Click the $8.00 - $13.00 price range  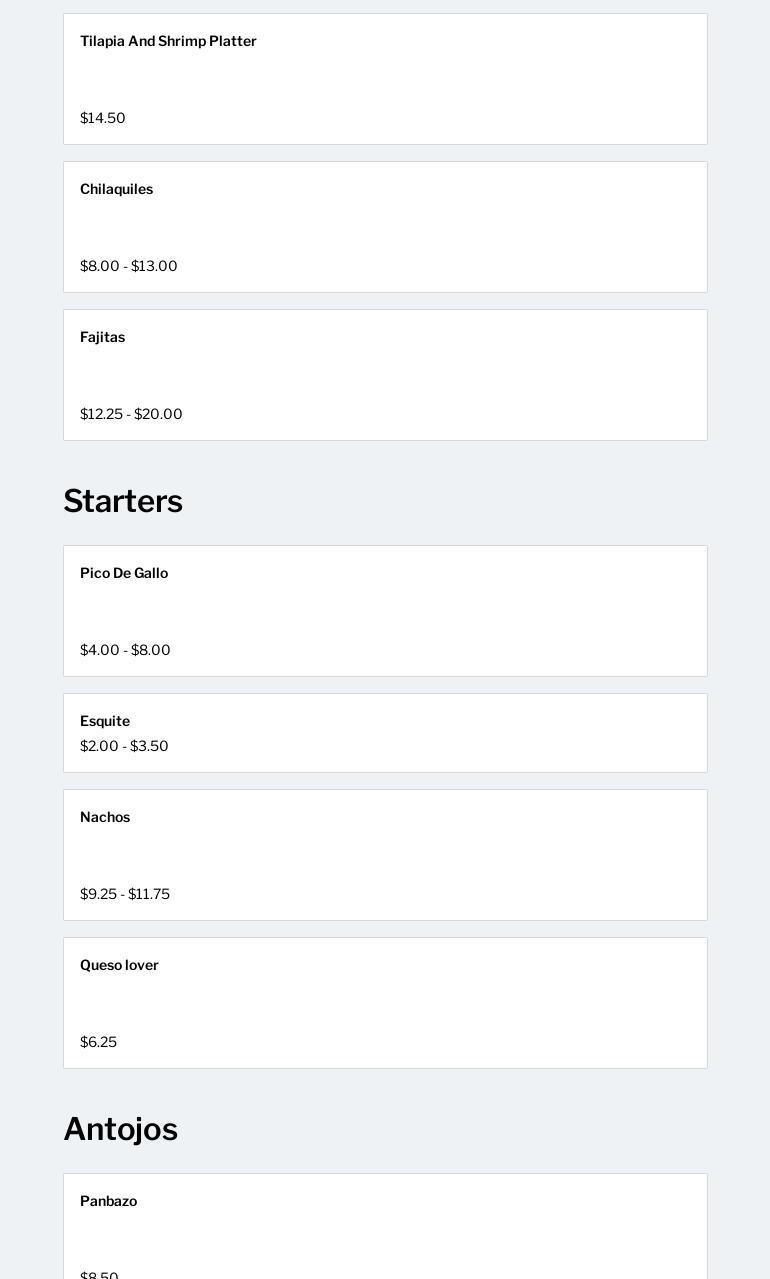click(x=129, y=266)
